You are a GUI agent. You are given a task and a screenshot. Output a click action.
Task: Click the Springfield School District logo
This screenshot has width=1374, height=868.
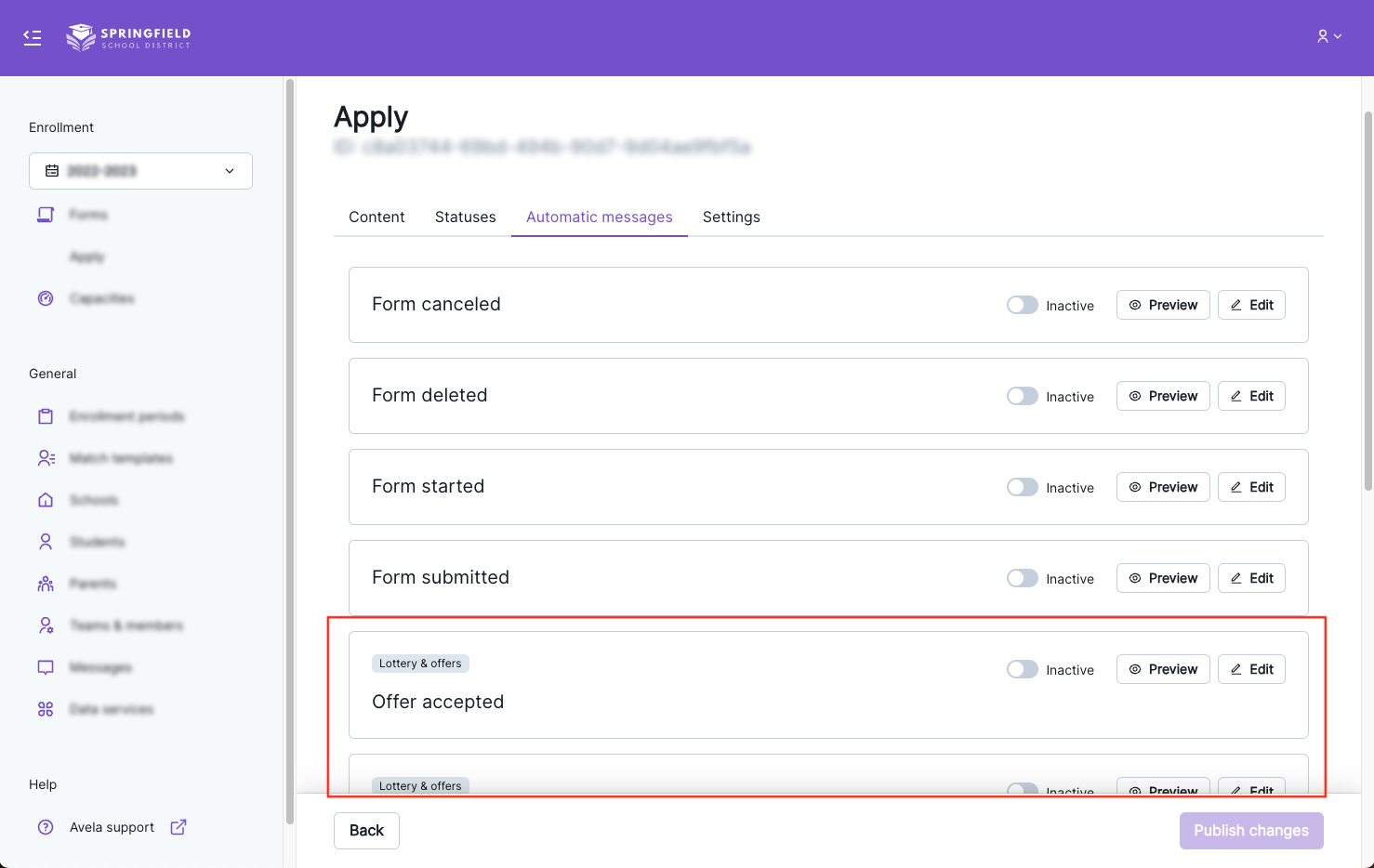pyautogui.click(x=128, y=37)
